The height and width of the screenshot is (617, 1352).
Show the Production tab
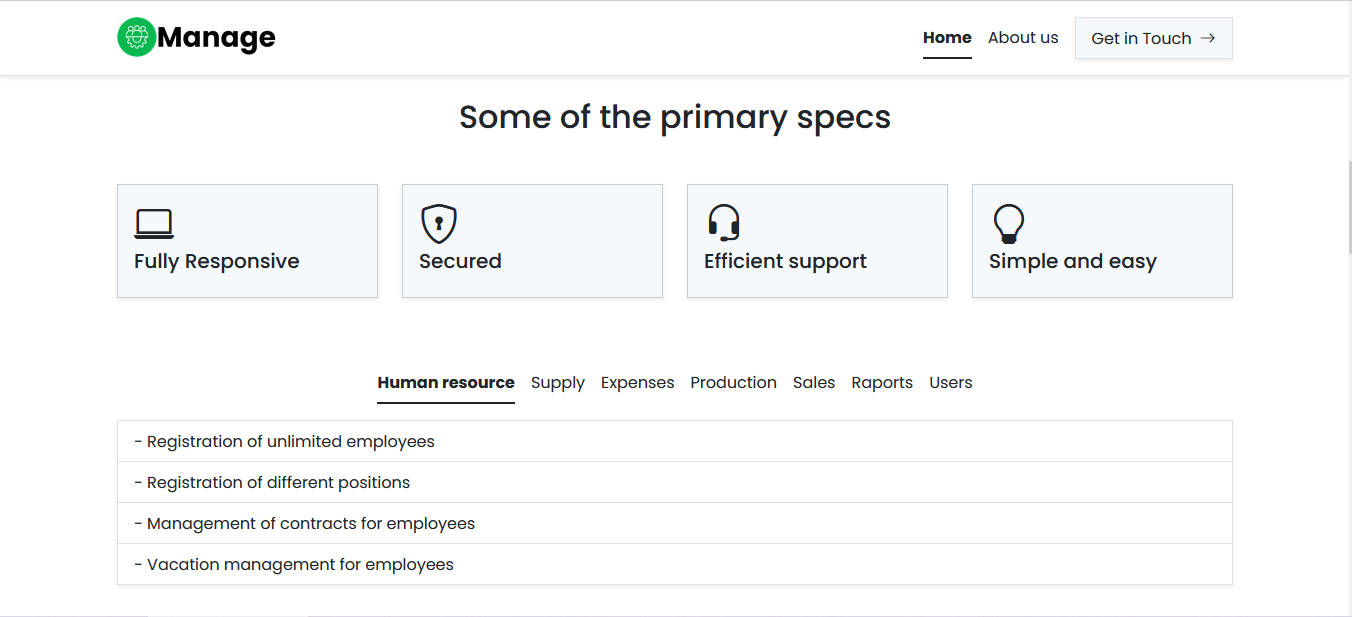point(733,383)
